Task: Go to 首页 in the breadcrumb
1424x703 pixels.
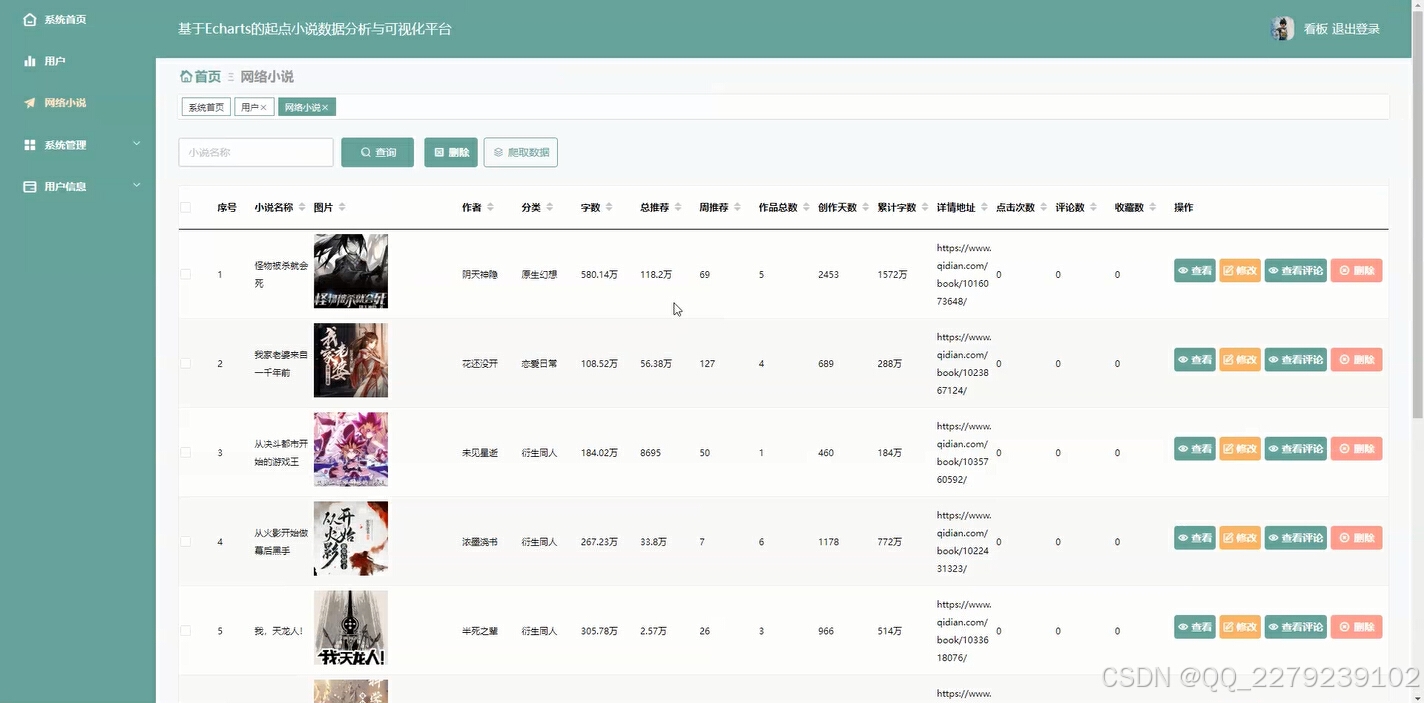Action: [x=200, y=77]
